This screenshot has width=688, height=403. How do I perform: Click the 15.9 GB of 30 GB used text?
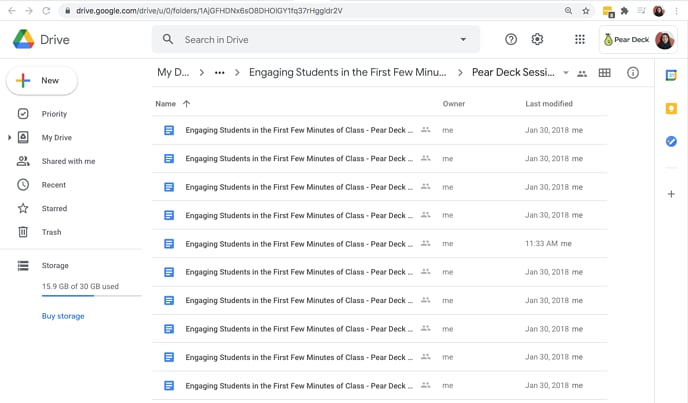pyautogui.click(x=80, y=286)
